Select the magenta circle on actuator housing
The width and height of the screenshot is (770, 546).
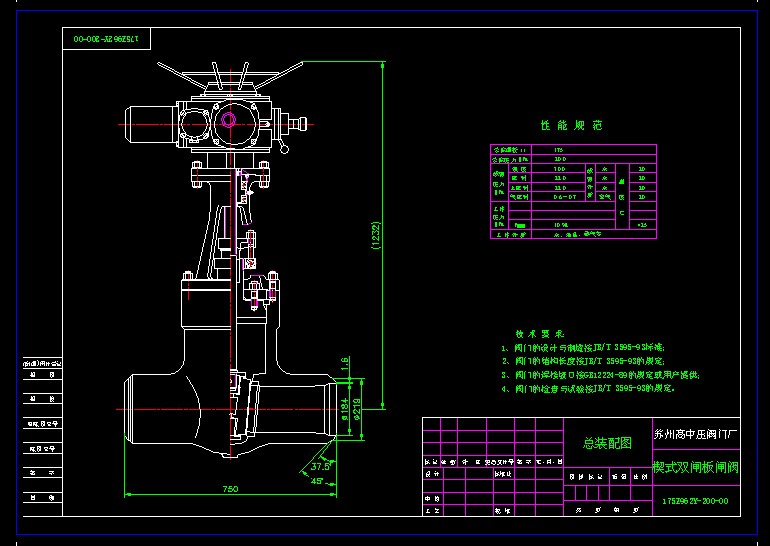pyautogui.click(x=231, y=121)
